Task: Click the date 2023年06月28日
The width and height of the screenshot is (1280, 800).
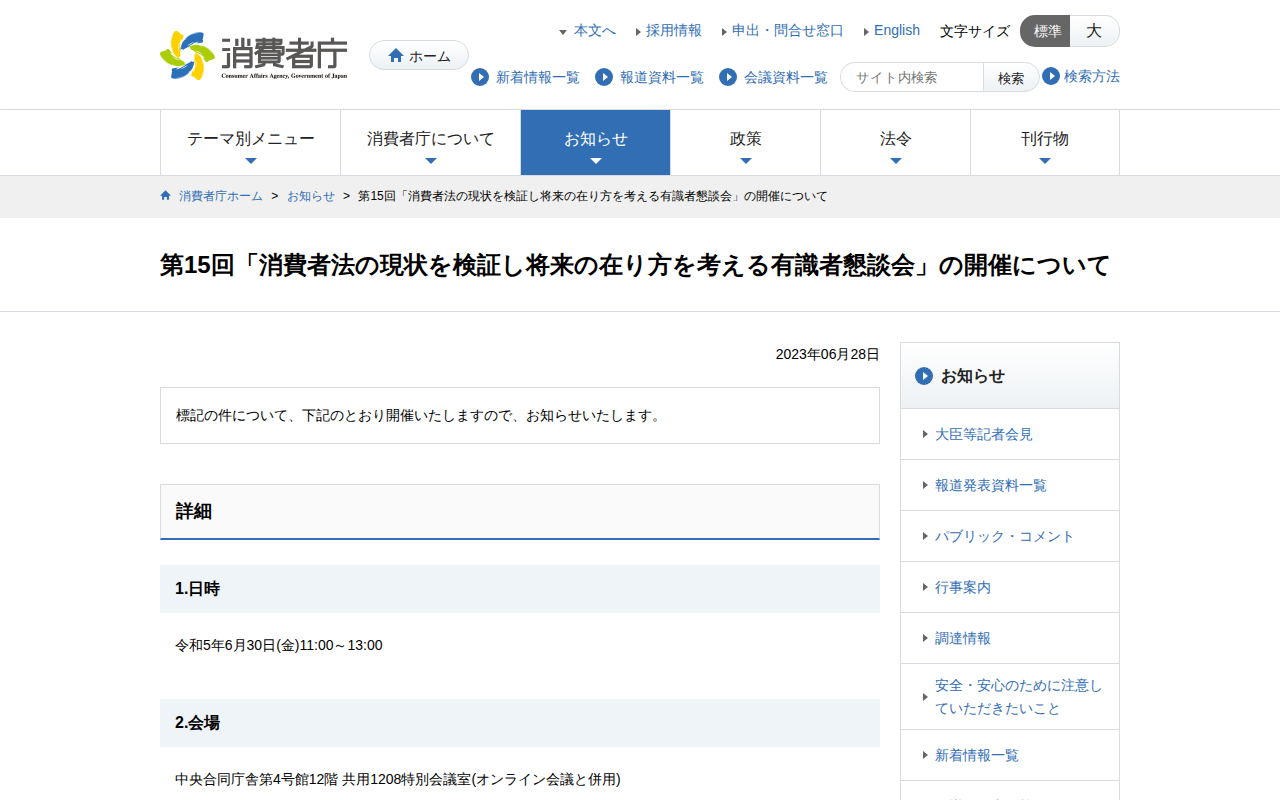Action: (828, 354)
